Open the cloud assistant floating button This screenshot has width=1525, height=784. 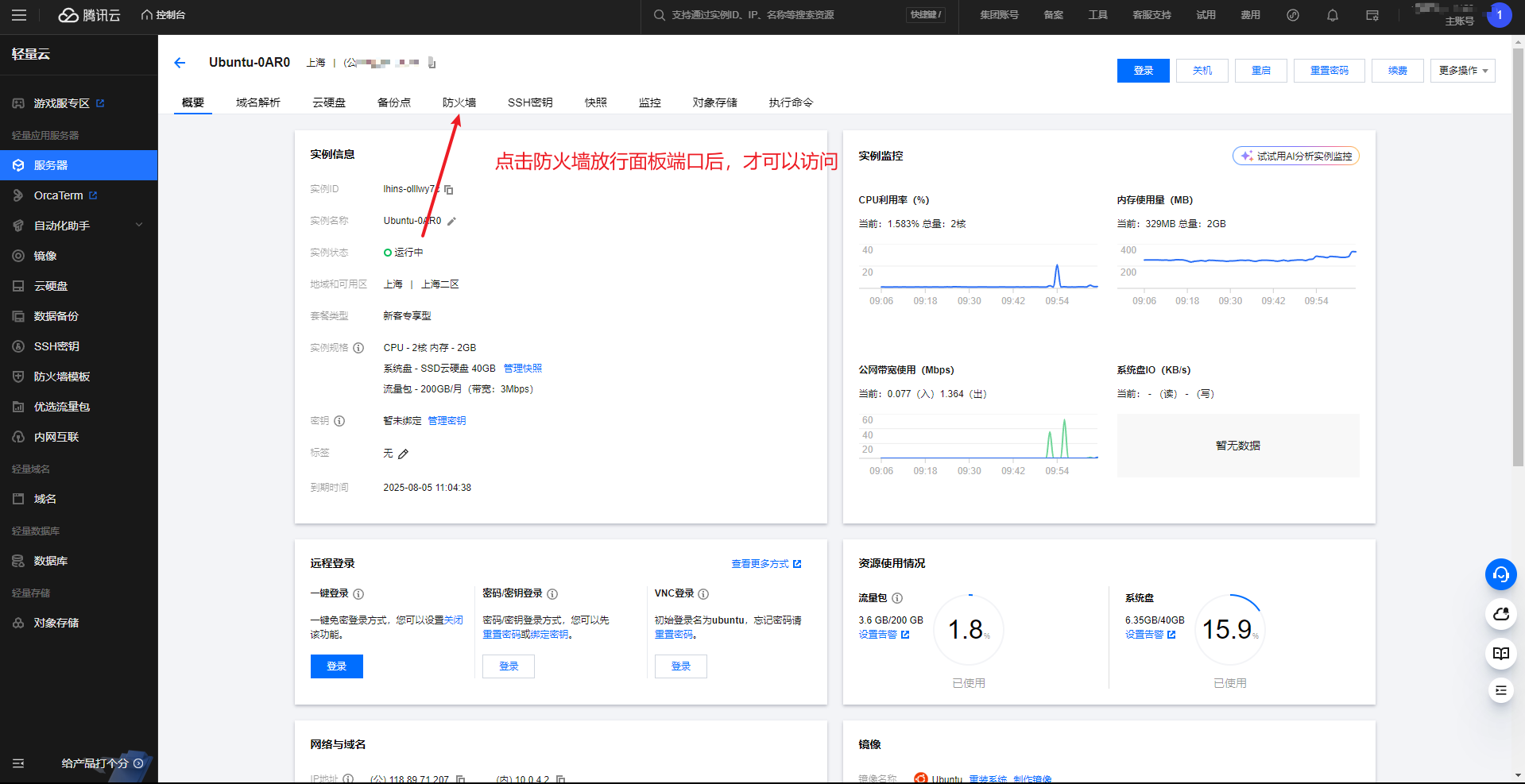(x=1501, y=614)
